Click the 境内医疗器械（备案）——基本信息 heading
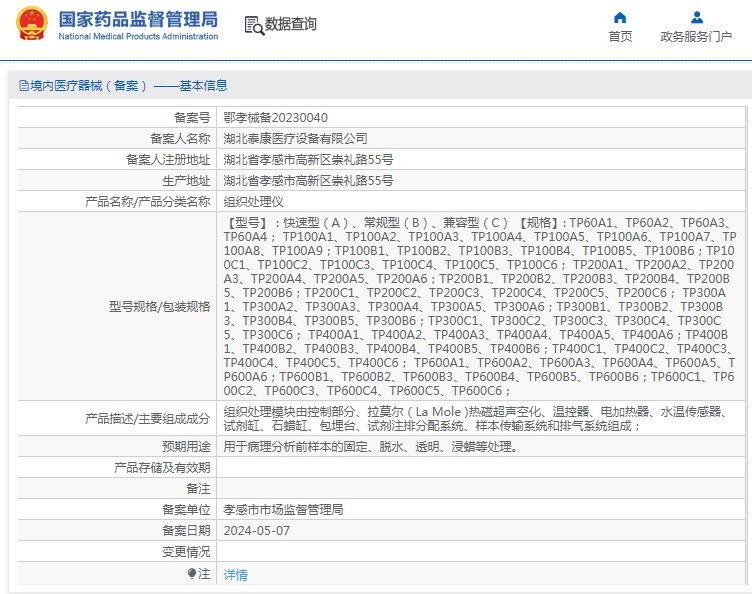 click(x=129, y=86)
